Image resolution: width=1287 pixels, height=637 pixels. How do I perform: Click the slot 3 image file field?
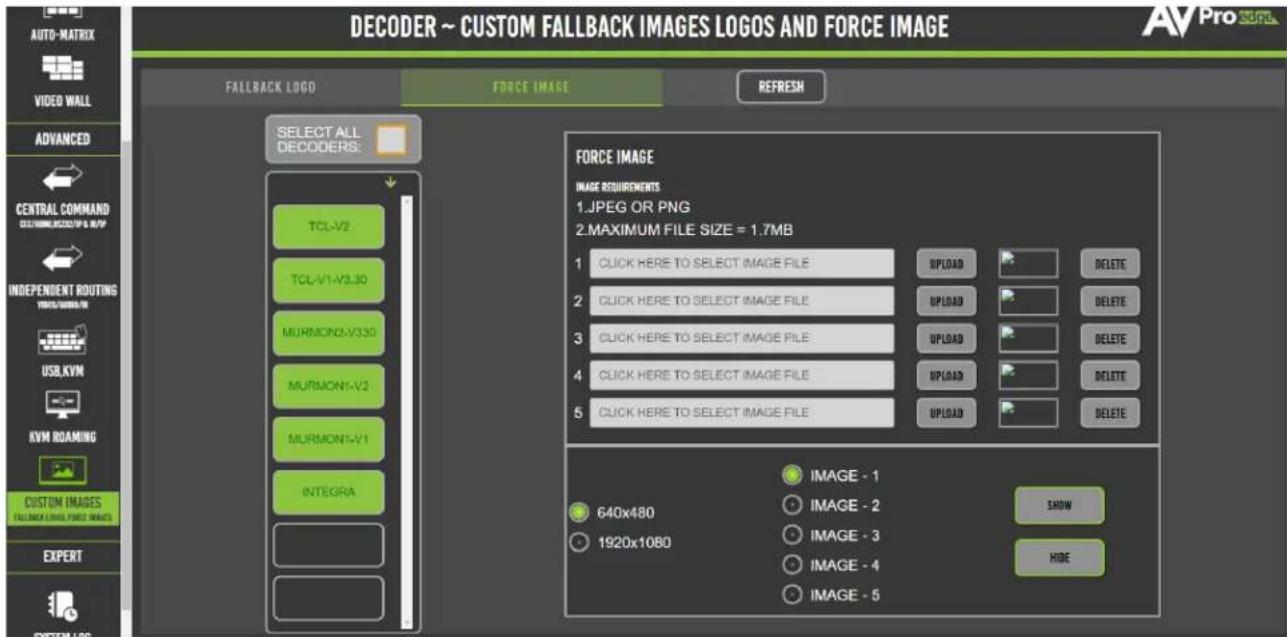741,338
